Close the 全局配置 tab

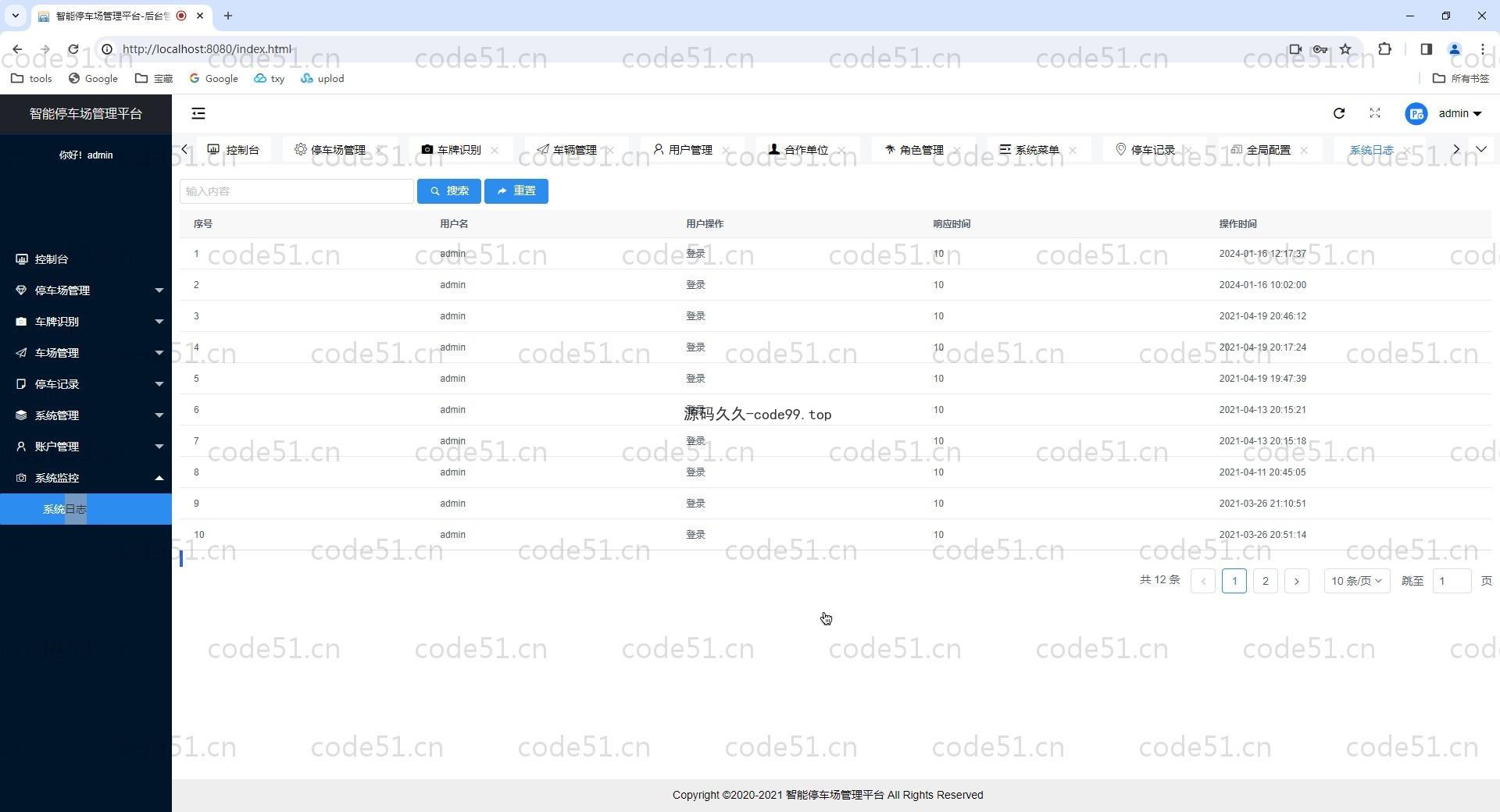(1304, 150)
